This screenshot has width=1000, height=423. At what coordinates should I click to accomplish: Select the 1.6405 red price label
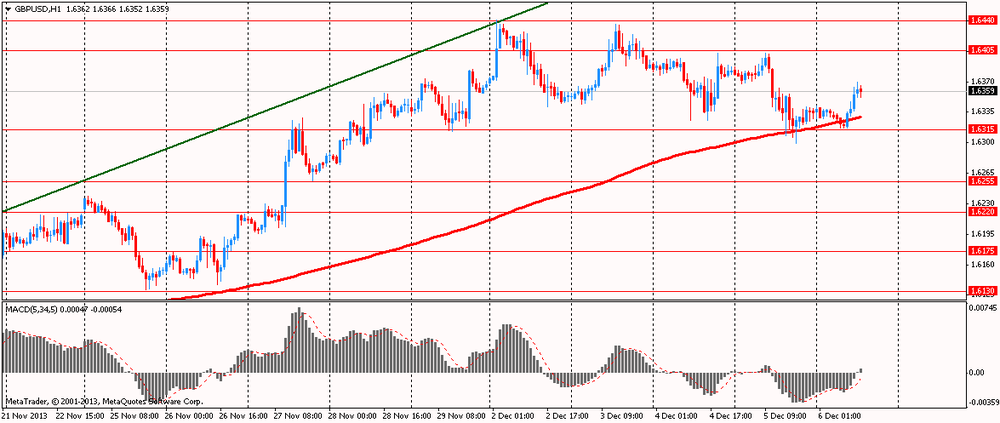[980, 50]
